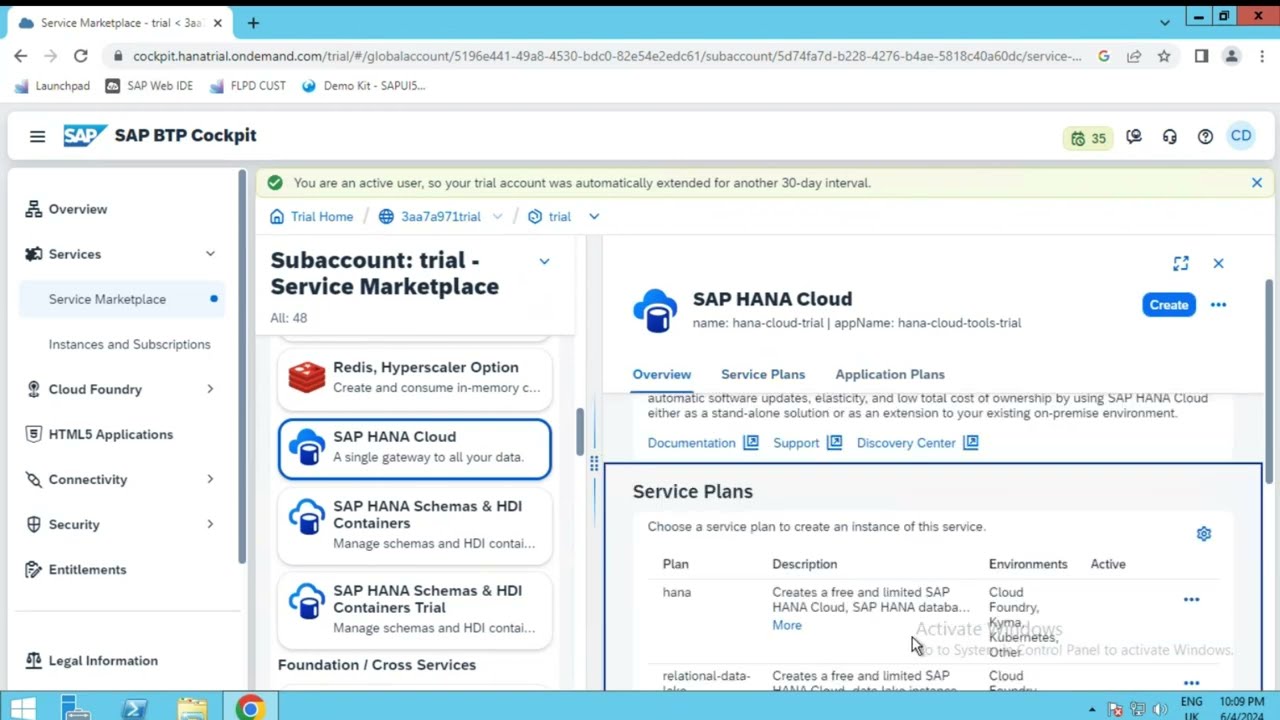Click the blue Create button

click(1169, 305)
